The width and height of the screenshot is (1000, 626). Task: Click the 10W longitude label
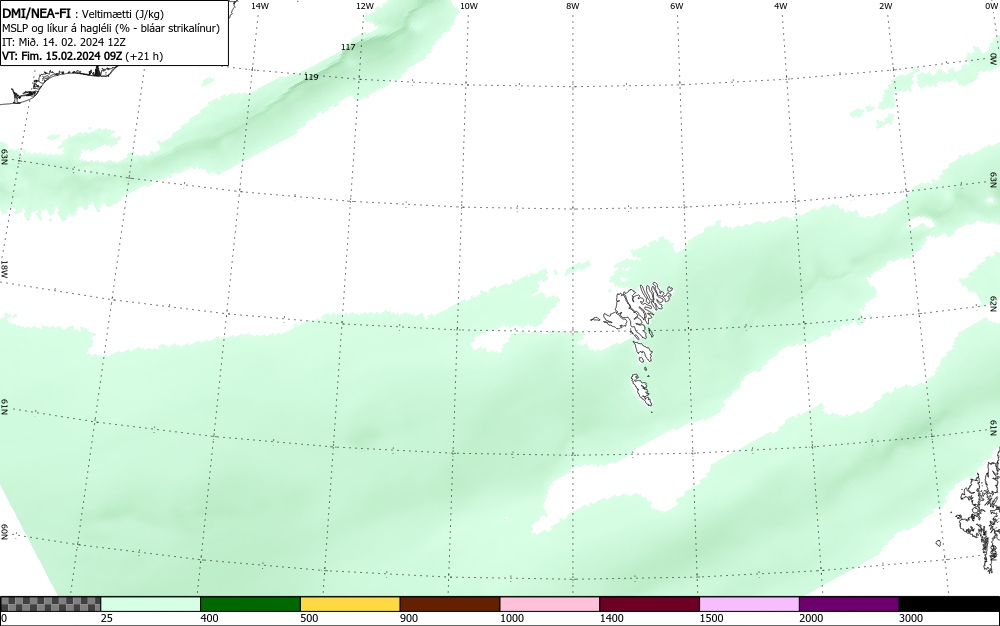coord(469,6)
